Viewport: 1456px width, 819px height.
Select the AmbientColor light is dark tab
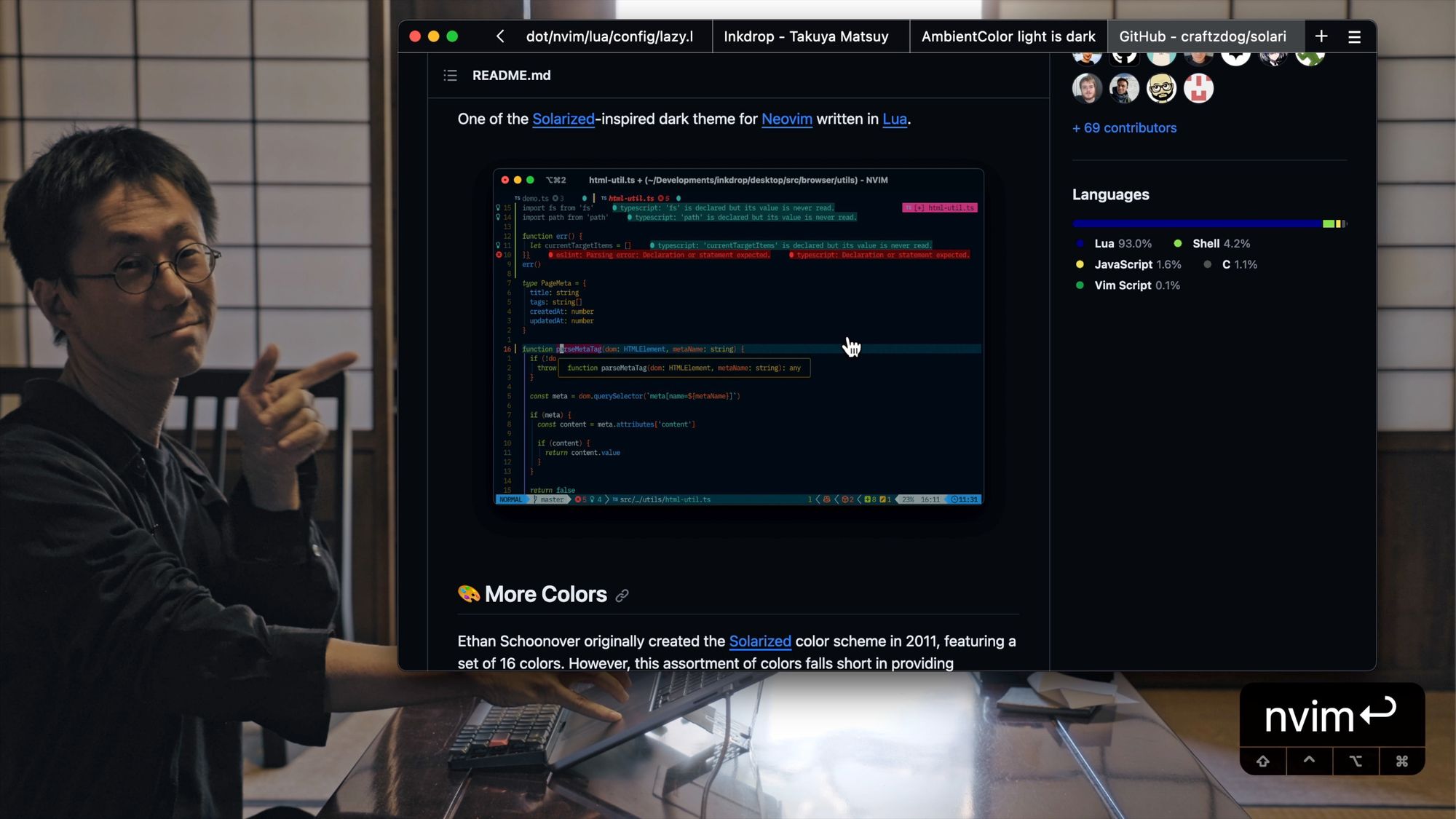tap(1008, 36)
